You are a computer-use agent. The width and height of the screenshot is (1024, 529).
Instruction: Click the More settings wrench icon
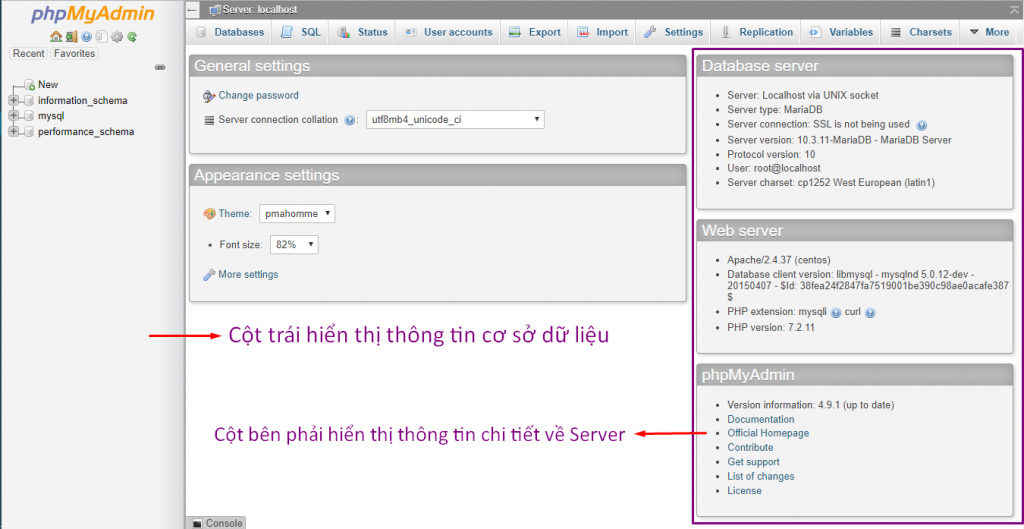(x=209, y=275)
